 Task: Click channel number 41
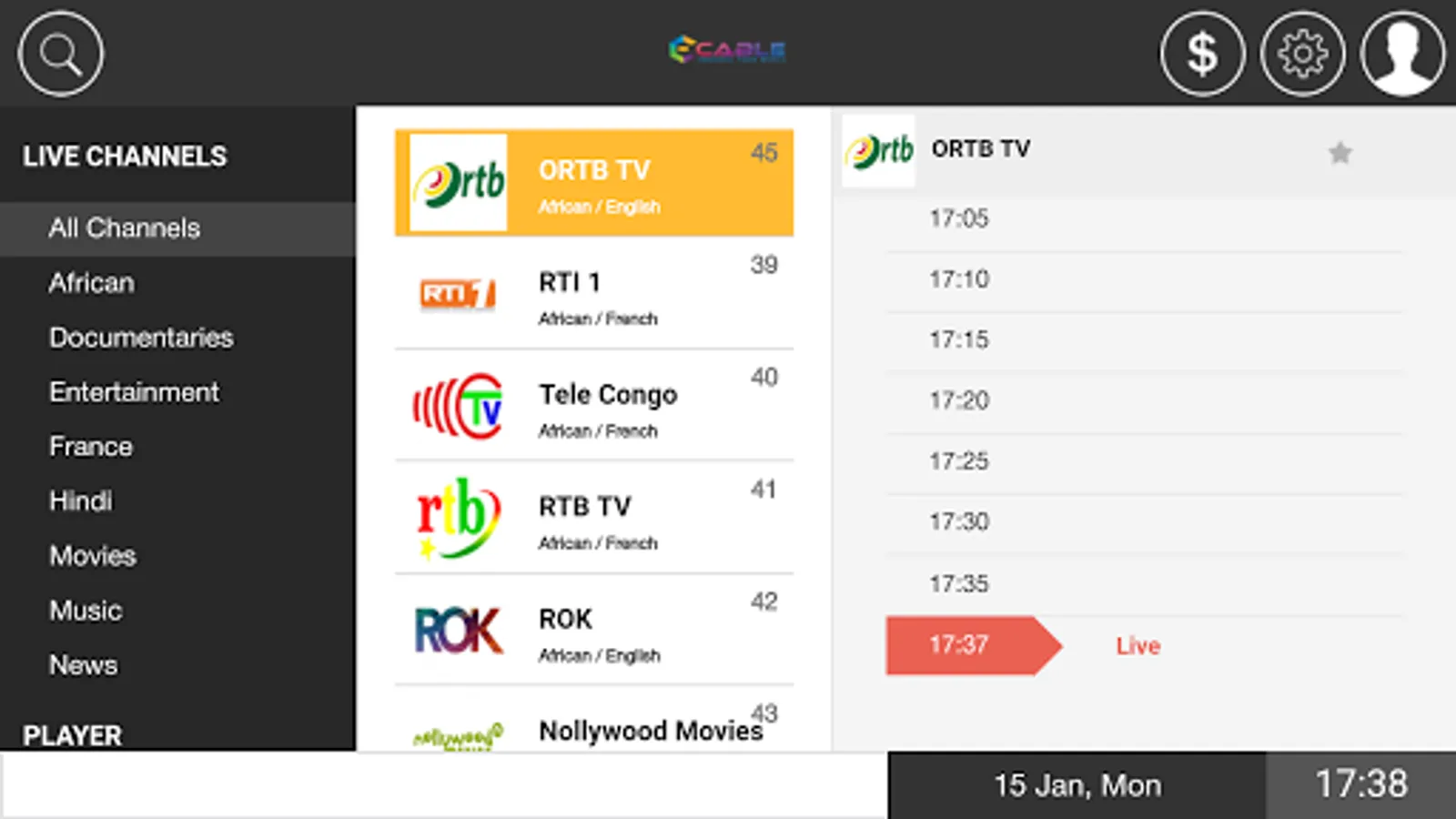coord(763,490)
